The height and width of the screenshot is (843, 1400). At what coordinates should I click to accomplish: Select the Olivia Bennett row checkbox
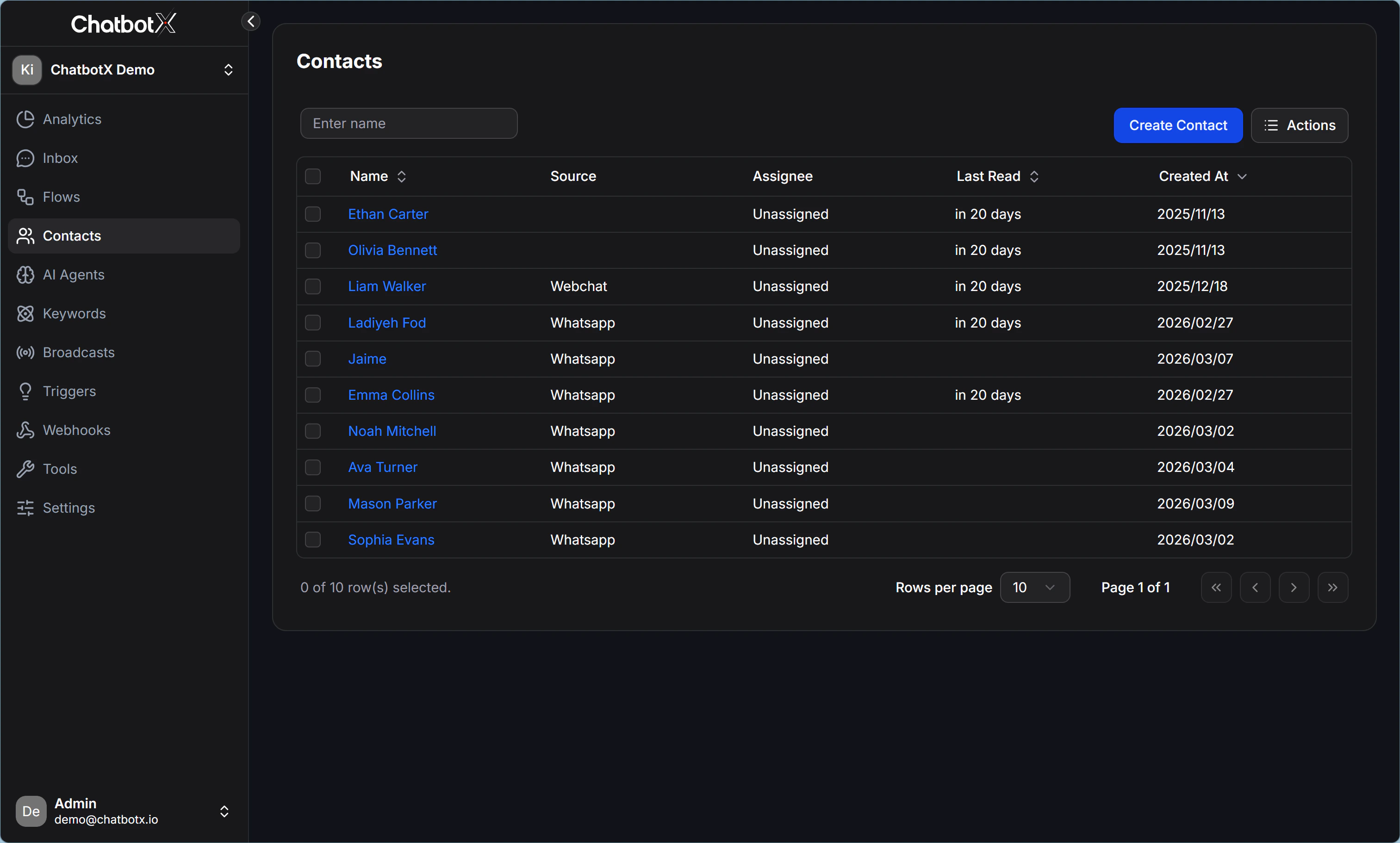pos(313,250)
